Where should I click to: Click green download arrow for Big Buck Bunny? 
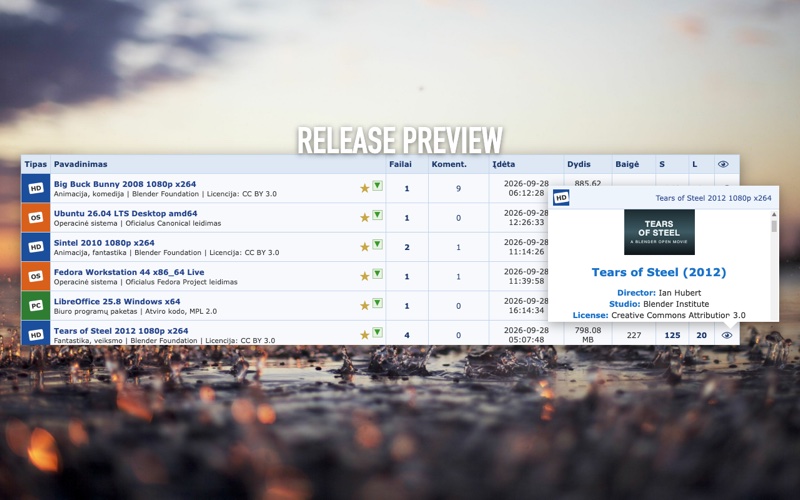378,185
